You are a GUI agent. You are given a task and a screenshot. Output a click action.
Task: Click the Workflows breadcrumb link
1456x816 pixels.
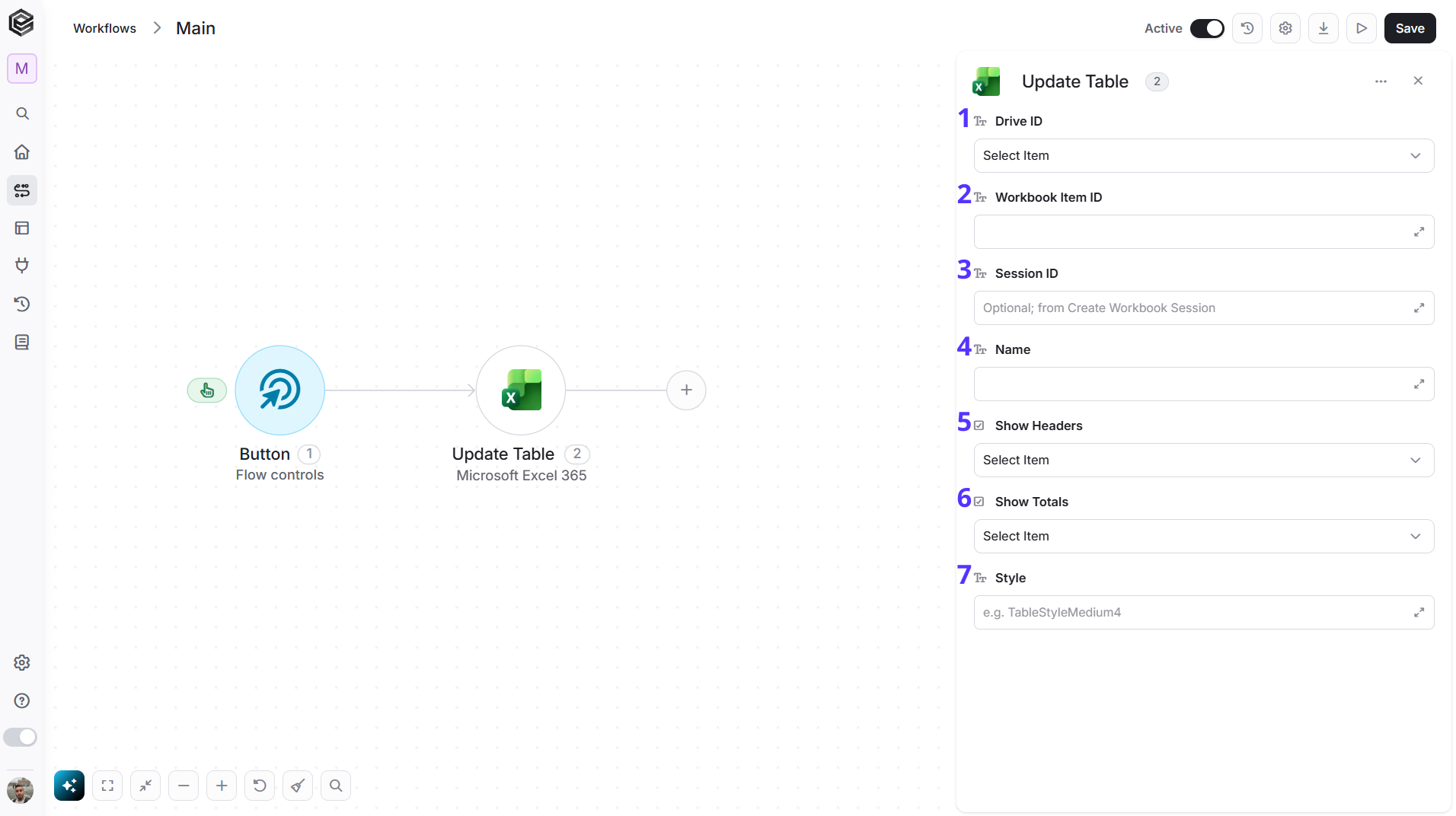[104, 28]
